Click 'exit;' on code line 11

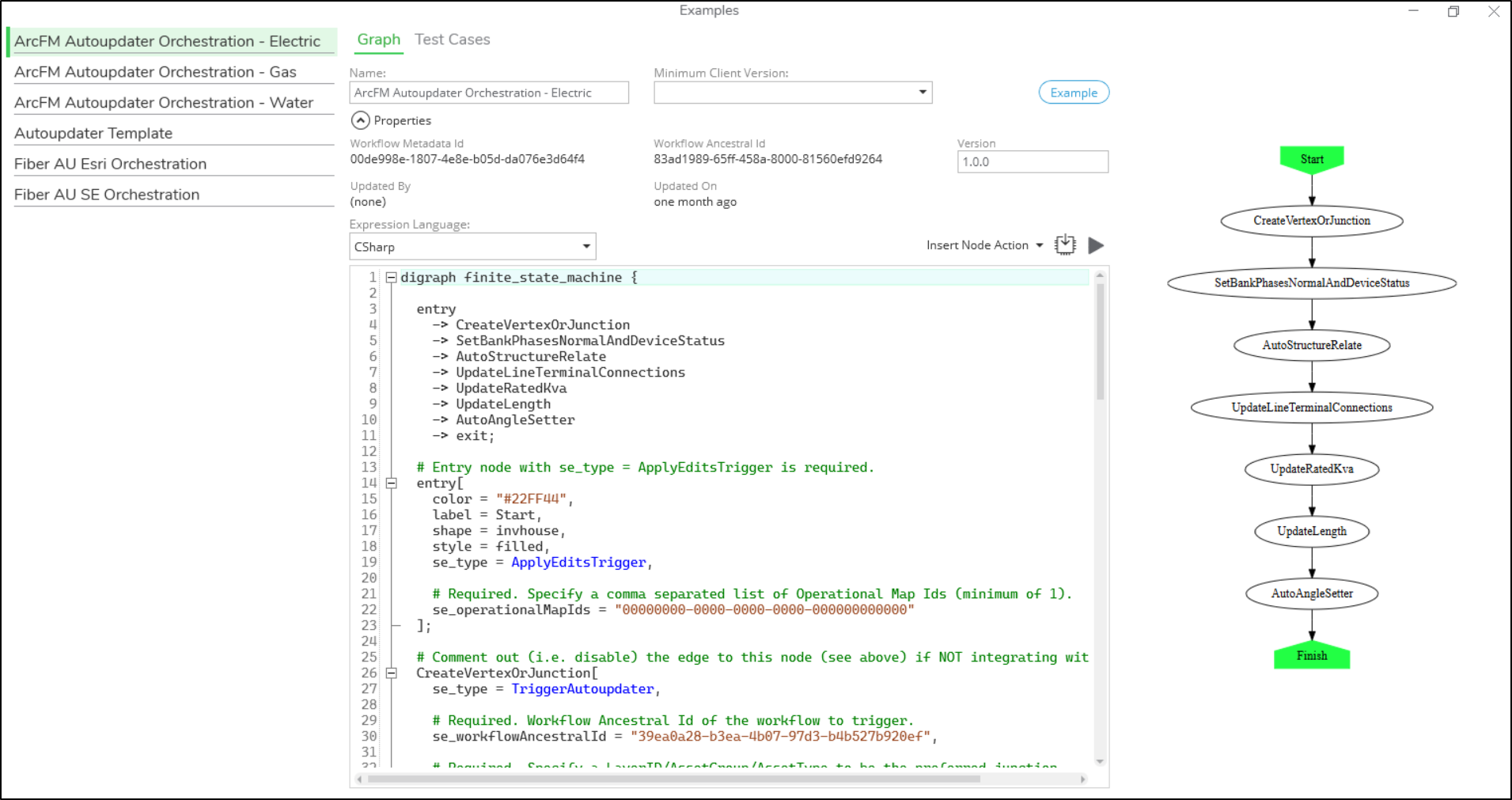click(475, 436)
